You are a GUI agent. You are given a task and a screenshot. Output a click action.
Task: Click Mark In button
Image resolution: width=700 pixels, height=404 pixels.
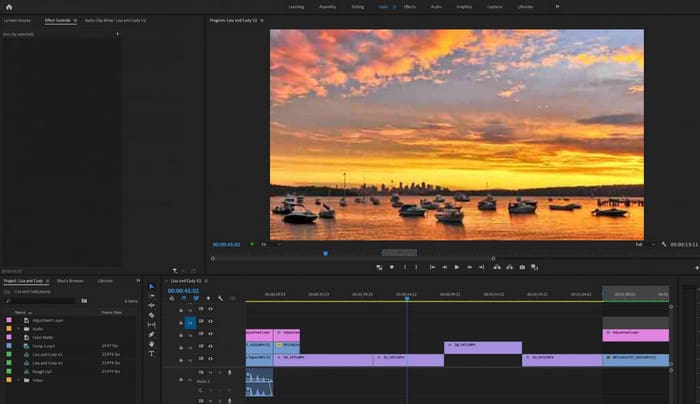point(405,267)
